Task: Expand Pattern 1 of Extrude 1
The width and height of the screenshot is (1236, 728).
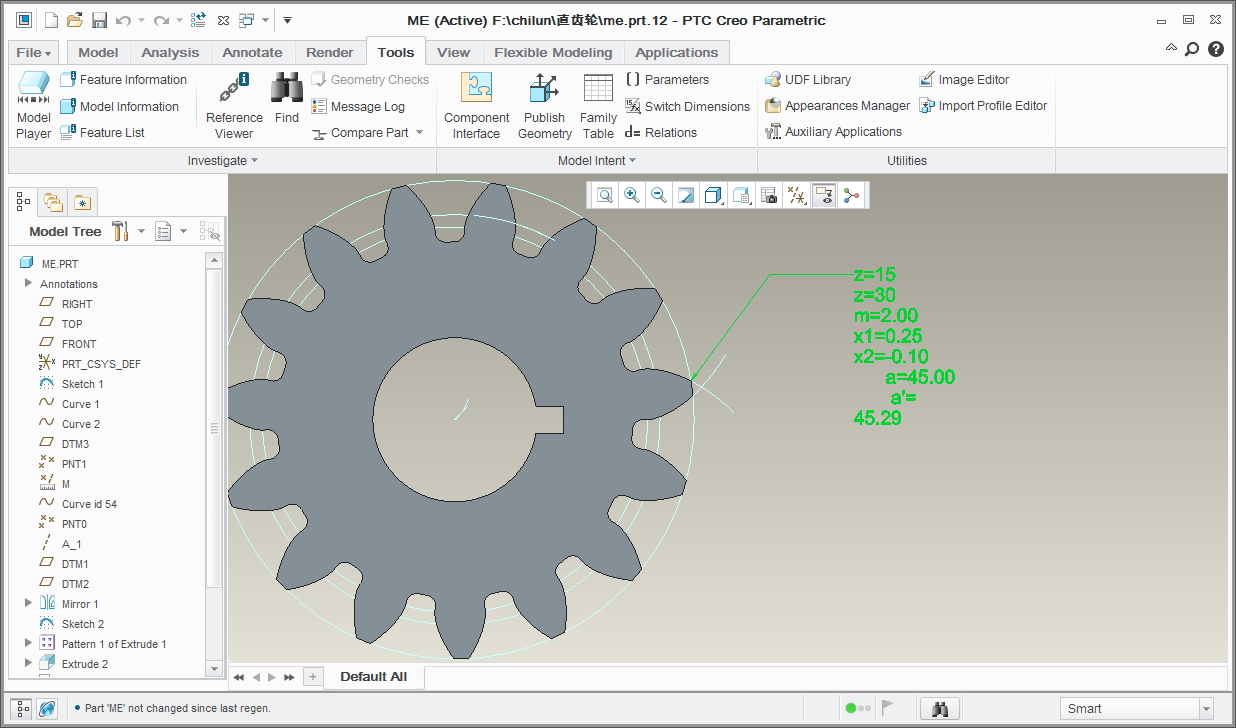Action: coord(29,643)
